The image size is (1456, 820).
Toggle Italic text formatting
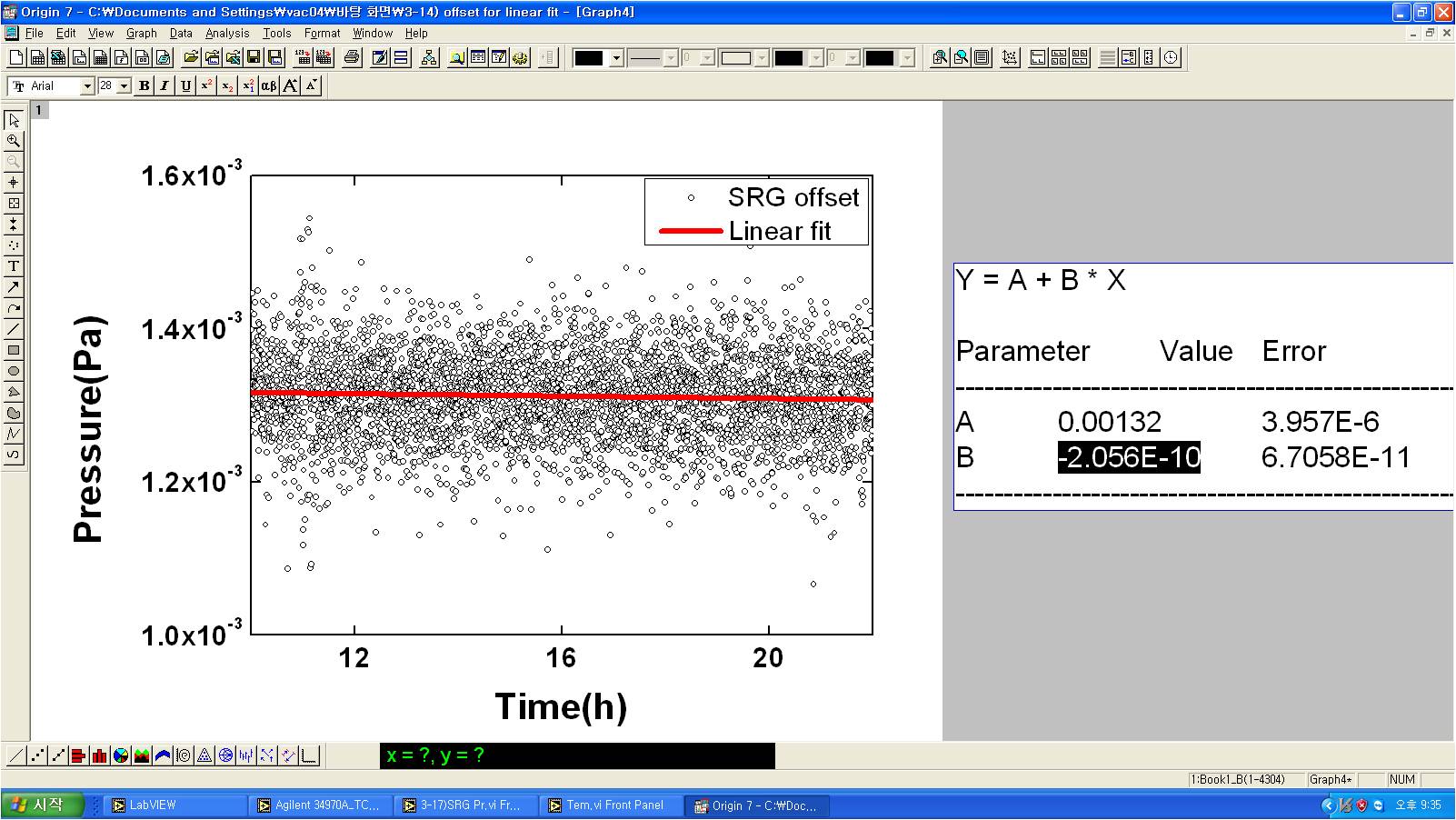[165, 86]
